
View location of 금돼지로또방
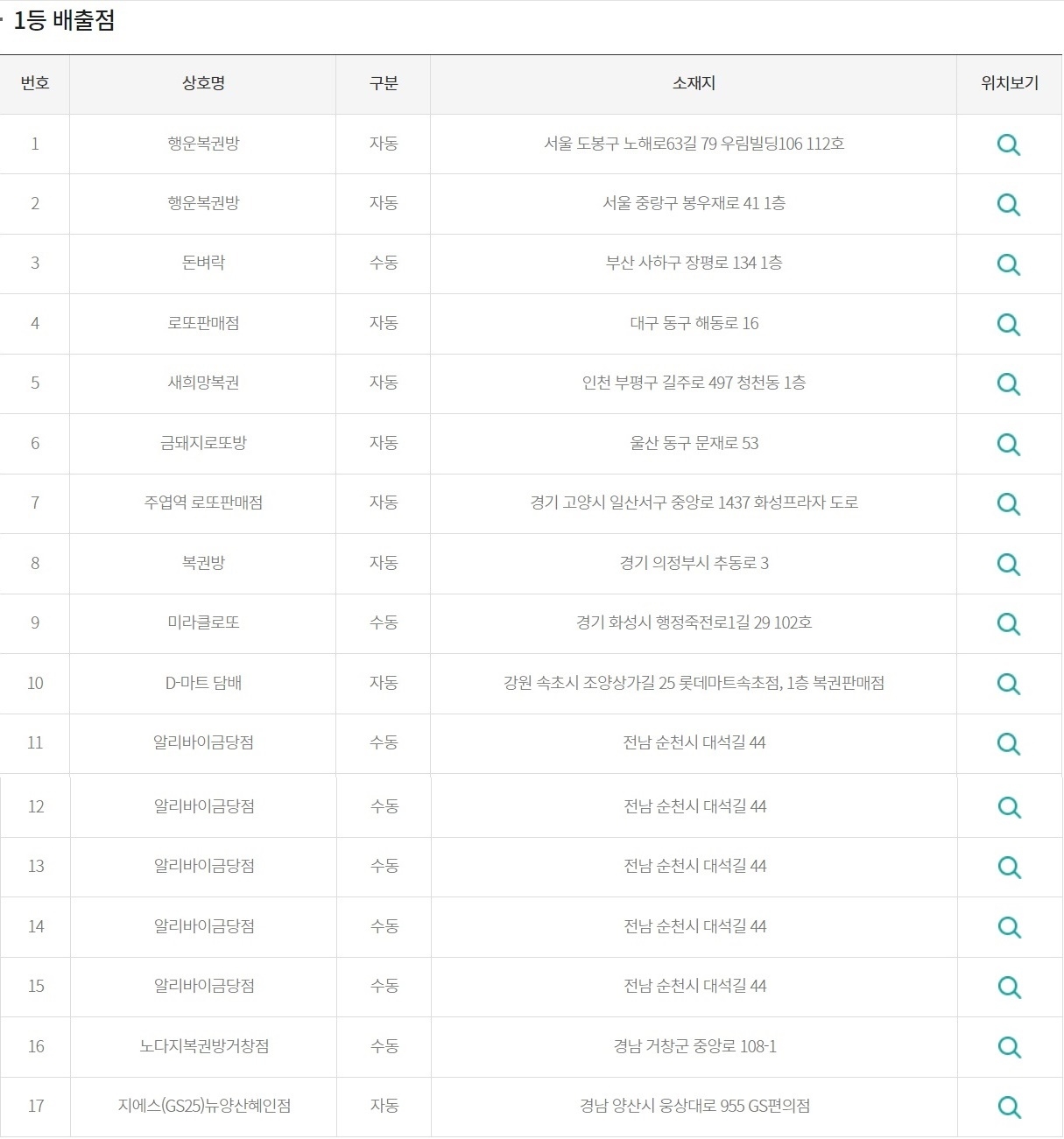pyautogui.click(x=1009, y=444)
